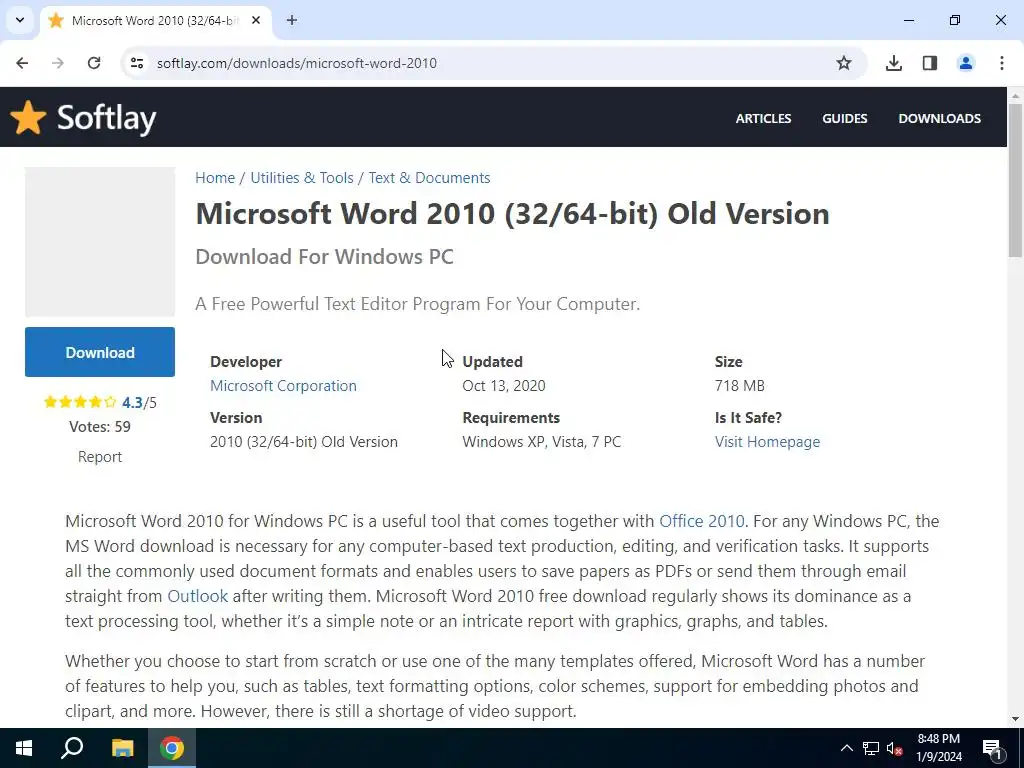The image size is (1024, 768).
Task: Open Chrome downloads icon
Action: click(894, 63)
